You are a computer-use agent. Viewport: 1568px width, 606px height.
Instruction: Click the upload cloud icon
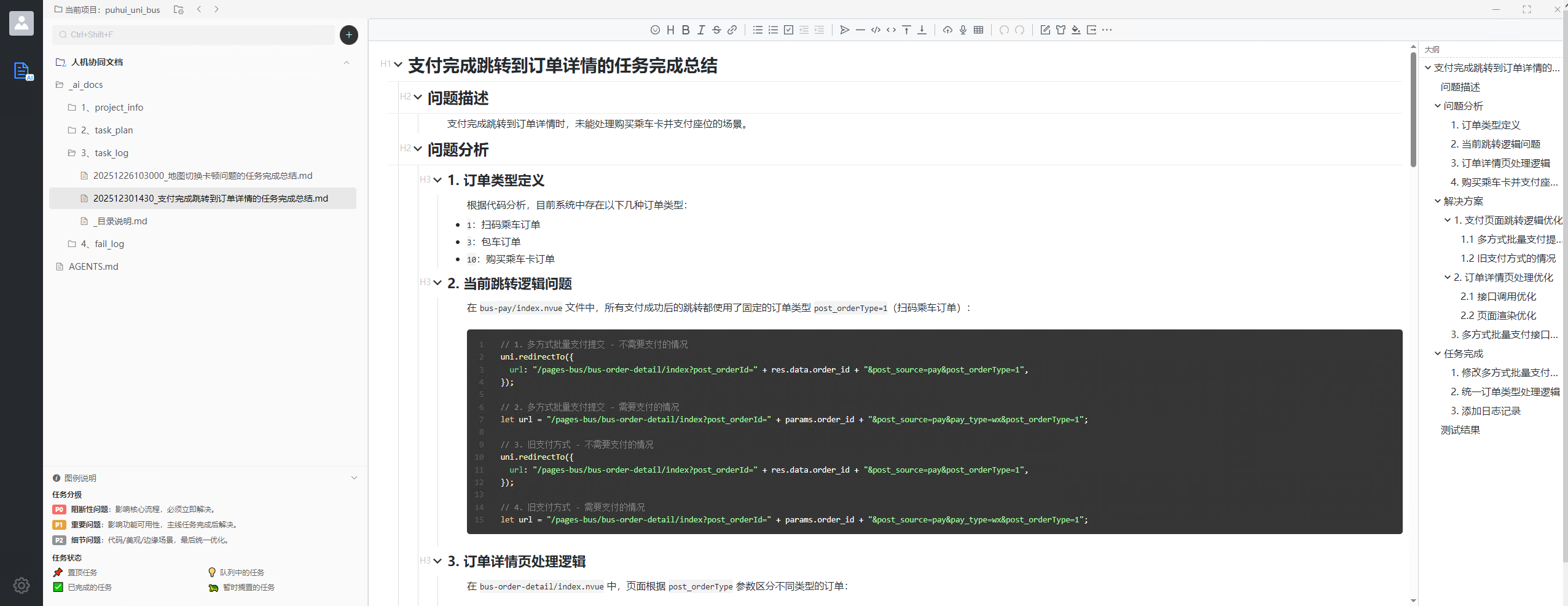[x=947, y=30]
